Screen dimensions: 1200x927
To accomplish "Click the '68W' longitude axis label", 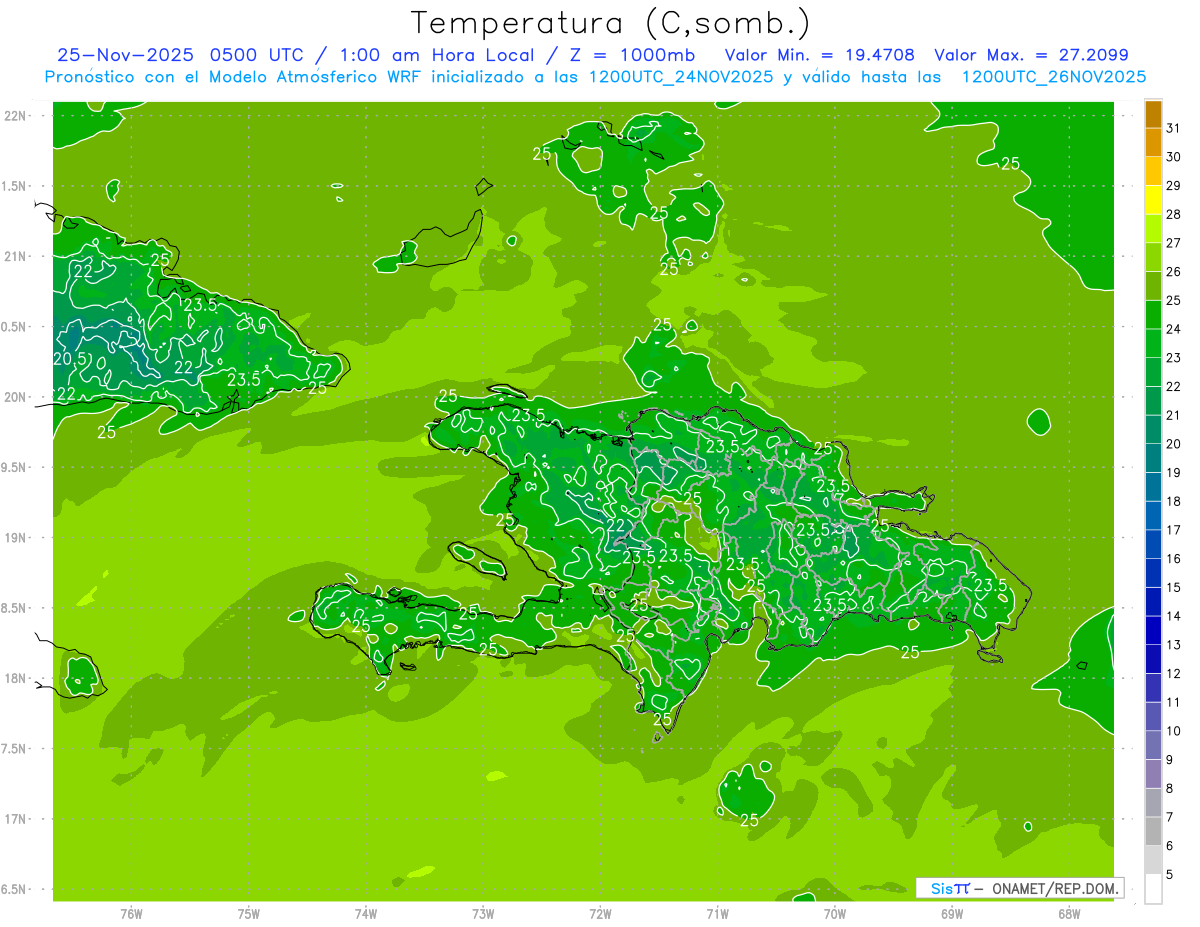I will point(1069,913).
